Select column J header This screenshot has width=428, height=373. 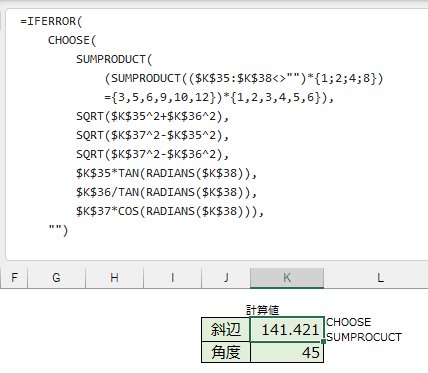(226, 277)
